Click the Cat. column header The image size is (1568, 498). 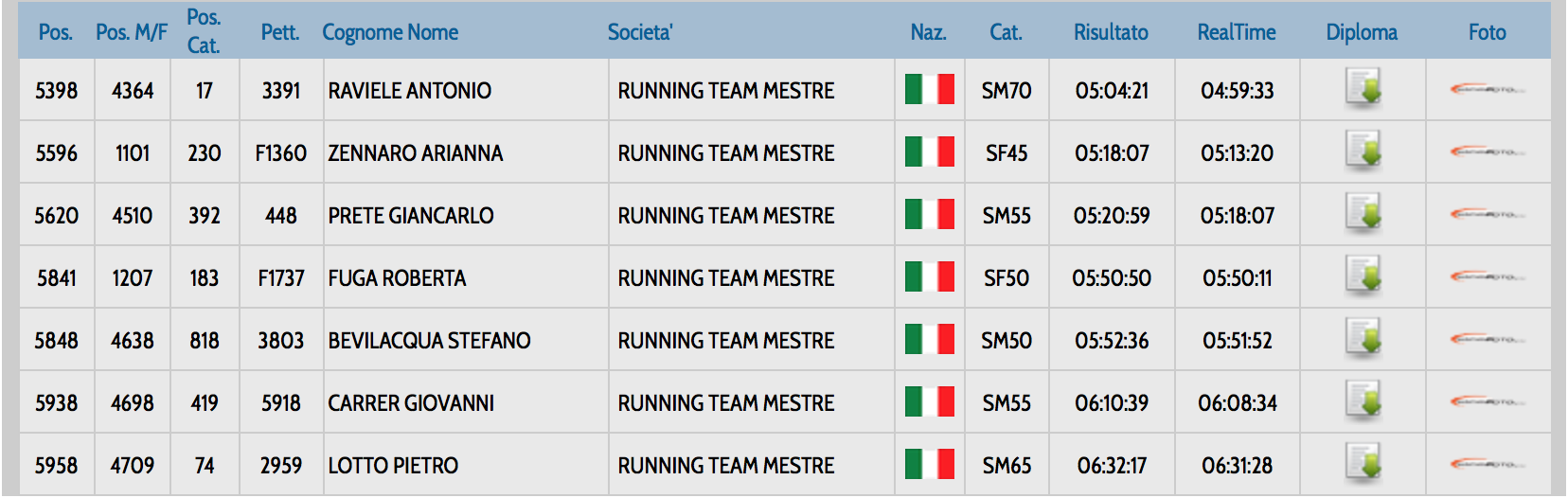pos(1006,32)
